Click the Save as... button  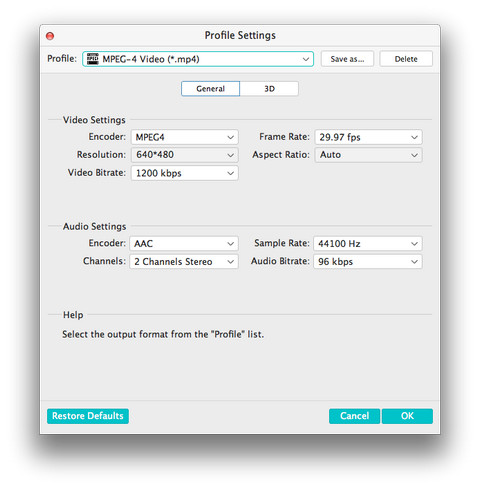[347, 59]
